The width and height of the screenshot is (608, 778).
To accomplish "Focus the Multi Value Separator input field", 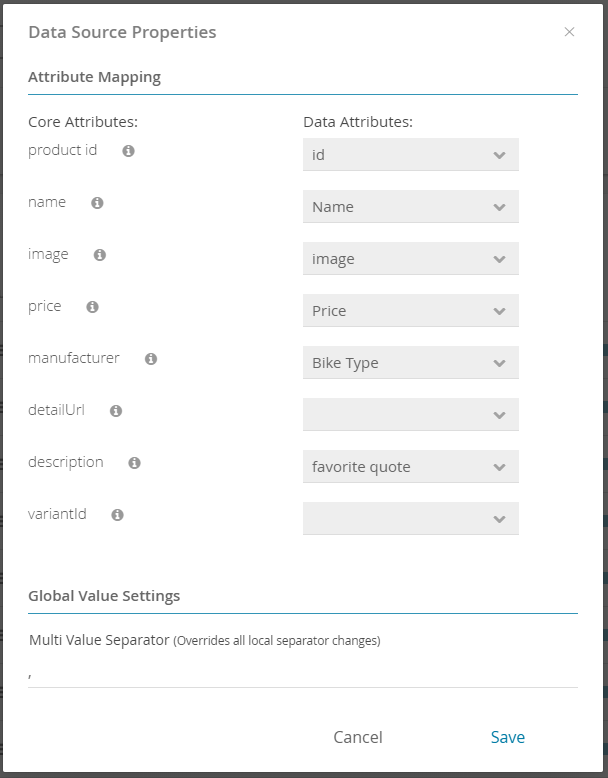I will (x=303, y=675).
